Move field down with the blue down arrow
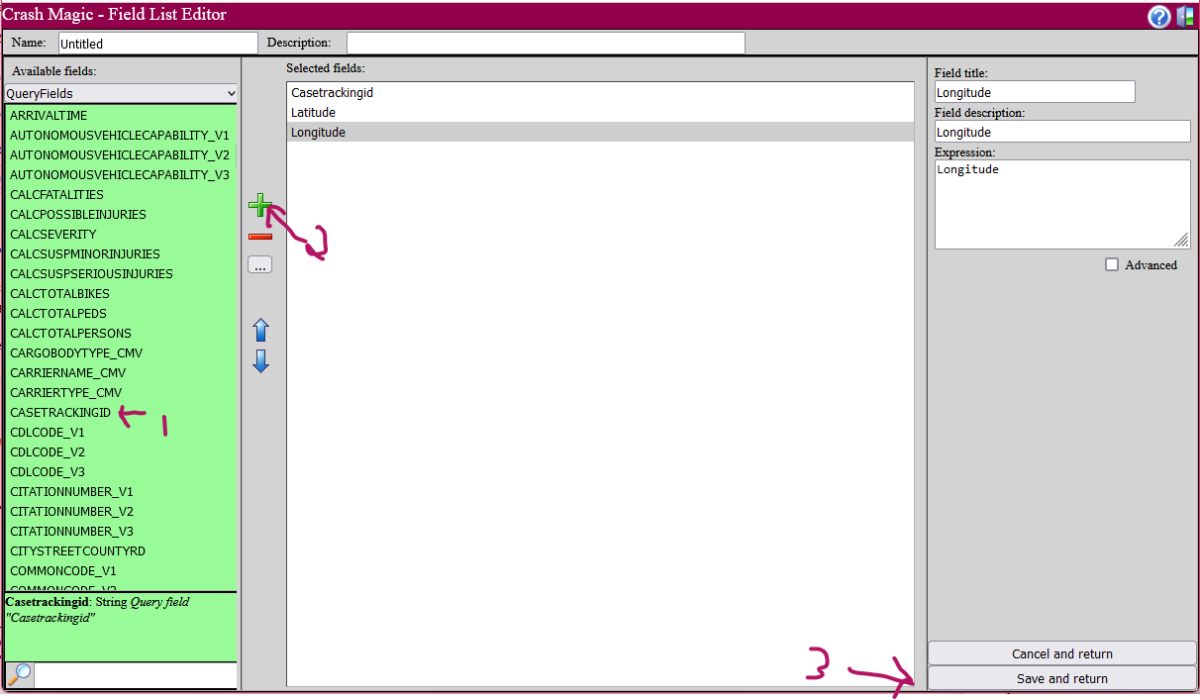Viewport: 1200px width, 700px height. point(260,361)
